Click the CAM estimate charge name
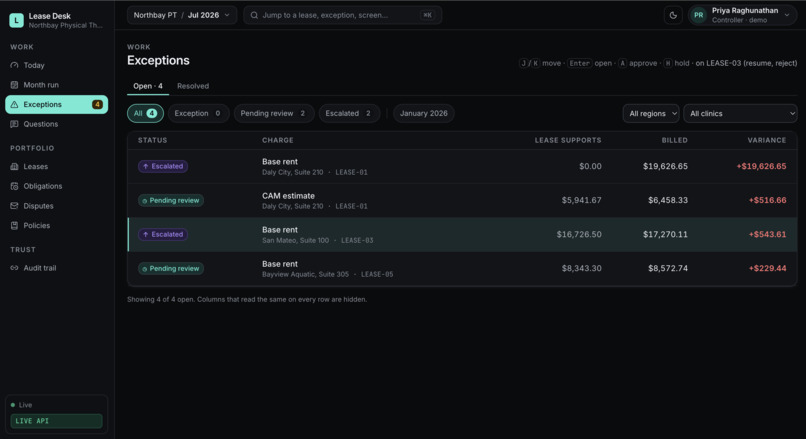 click(x=288, y=196)
